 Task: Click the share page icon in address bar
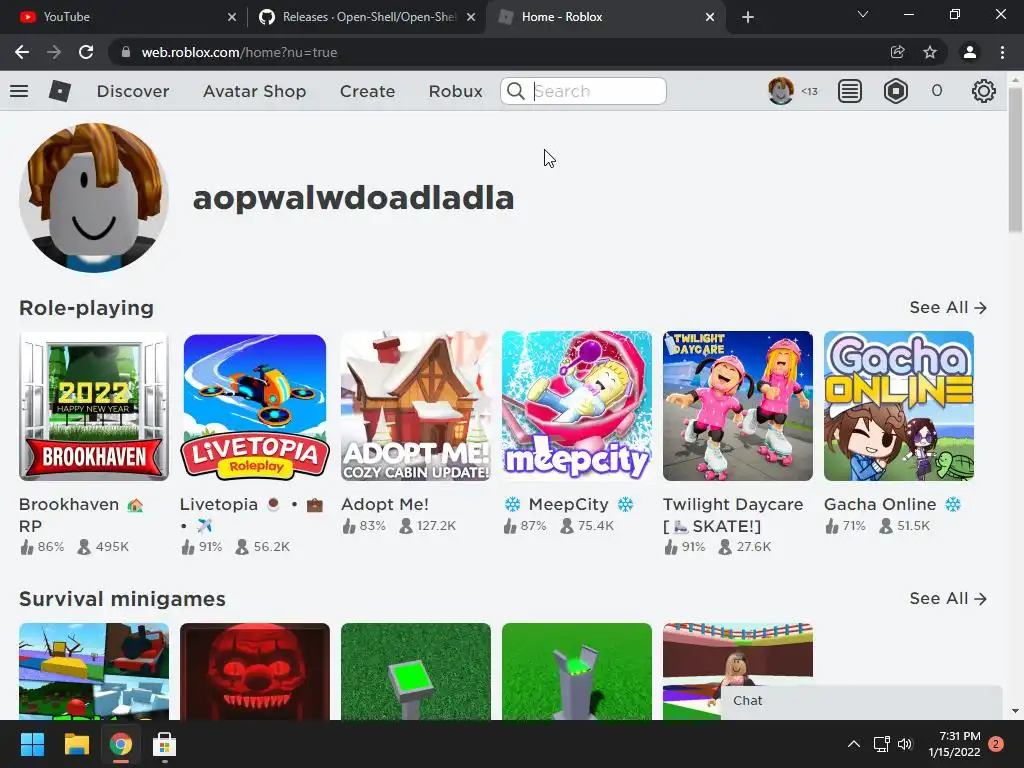(897, 52)
